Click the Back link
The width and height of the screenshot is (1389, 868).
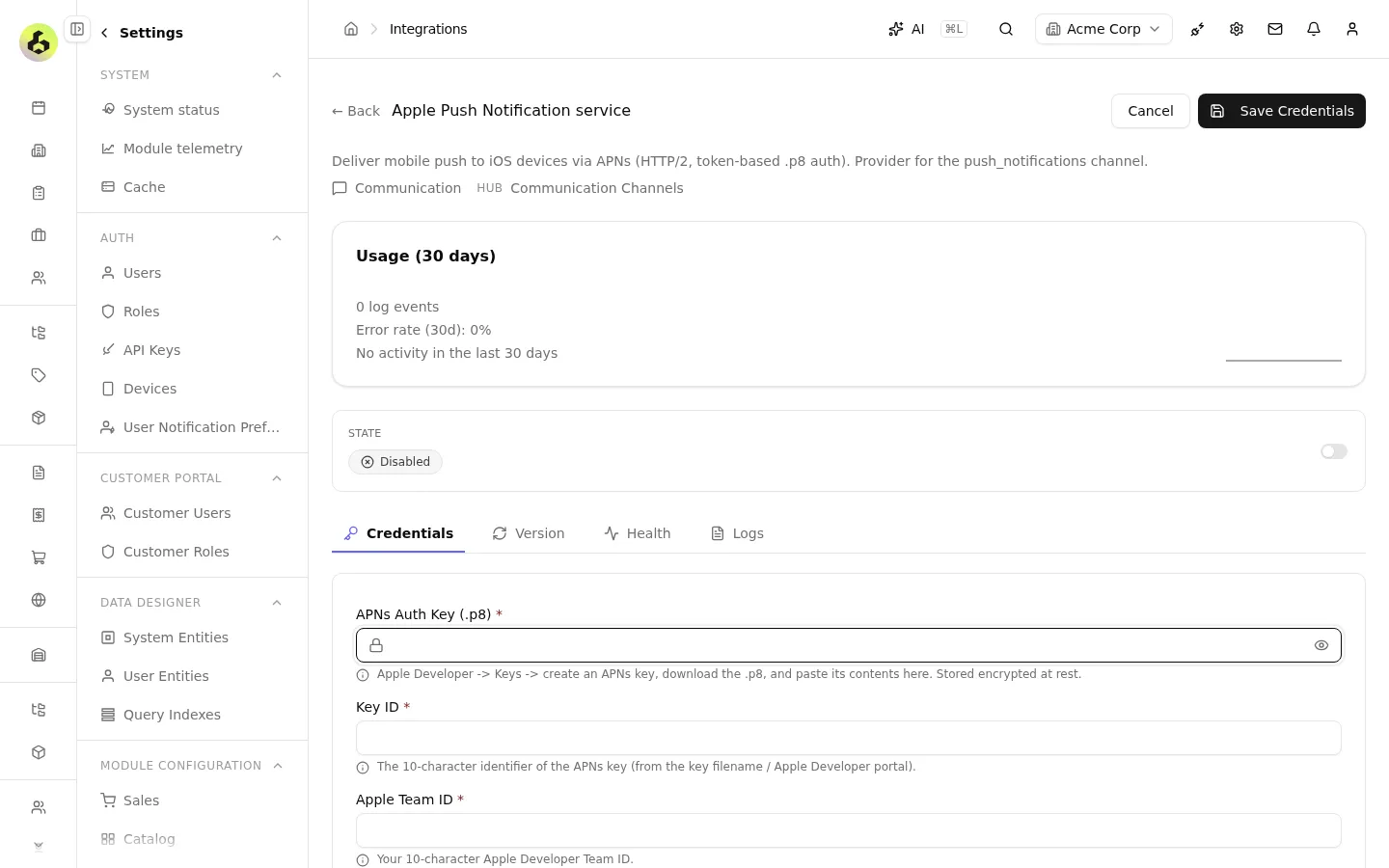point(356,111)
